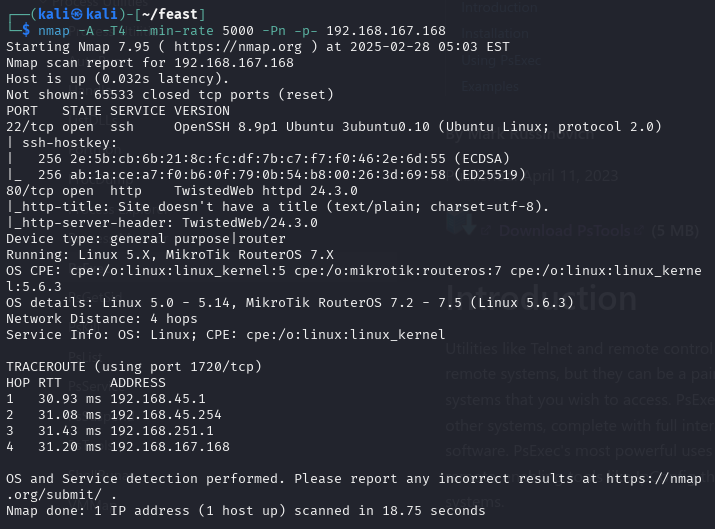Click the Network Distance: 4 hops line

[x=102, y=318]
